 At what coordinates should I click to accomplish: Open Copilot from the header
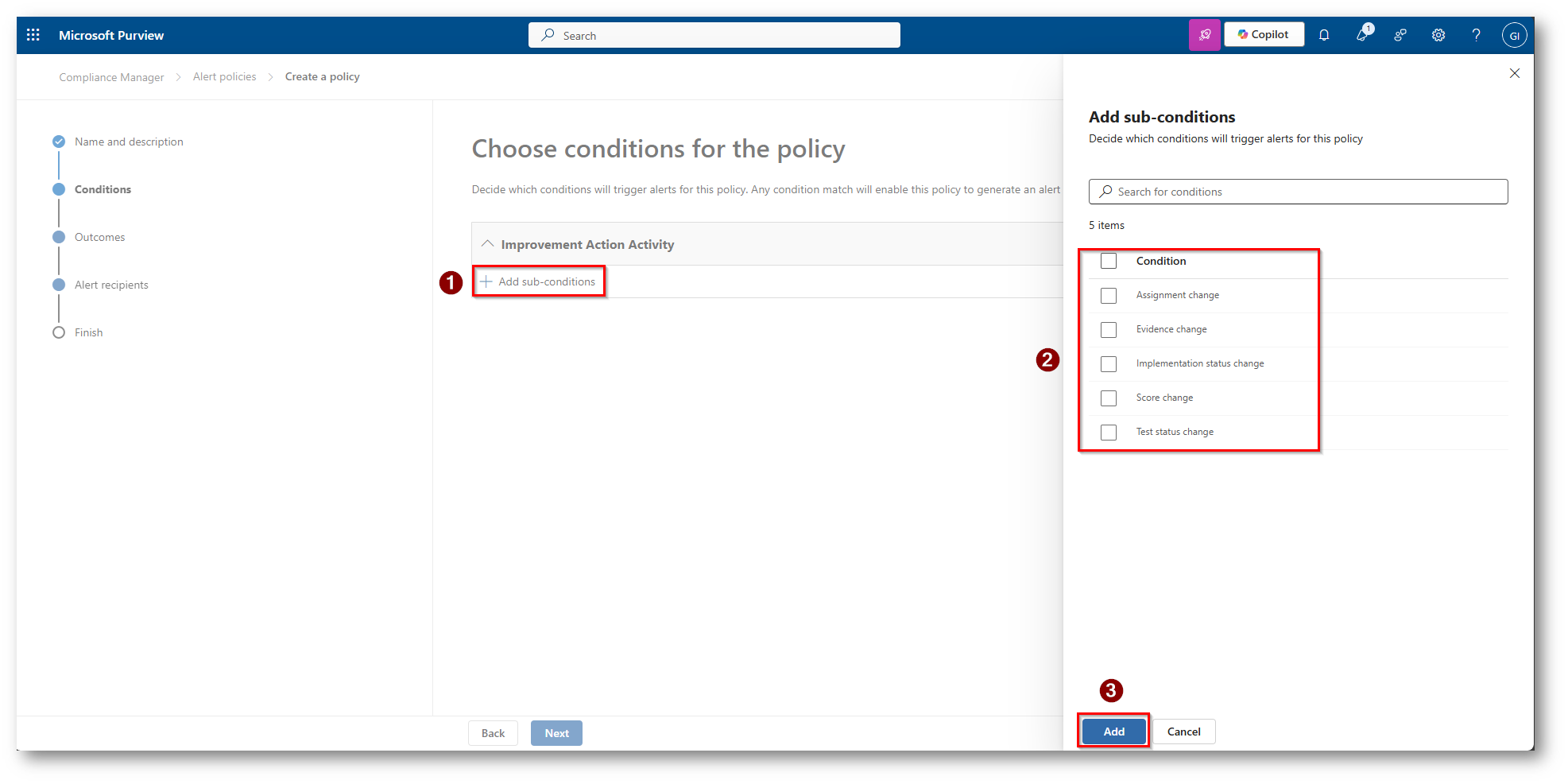coord(1264,35)
